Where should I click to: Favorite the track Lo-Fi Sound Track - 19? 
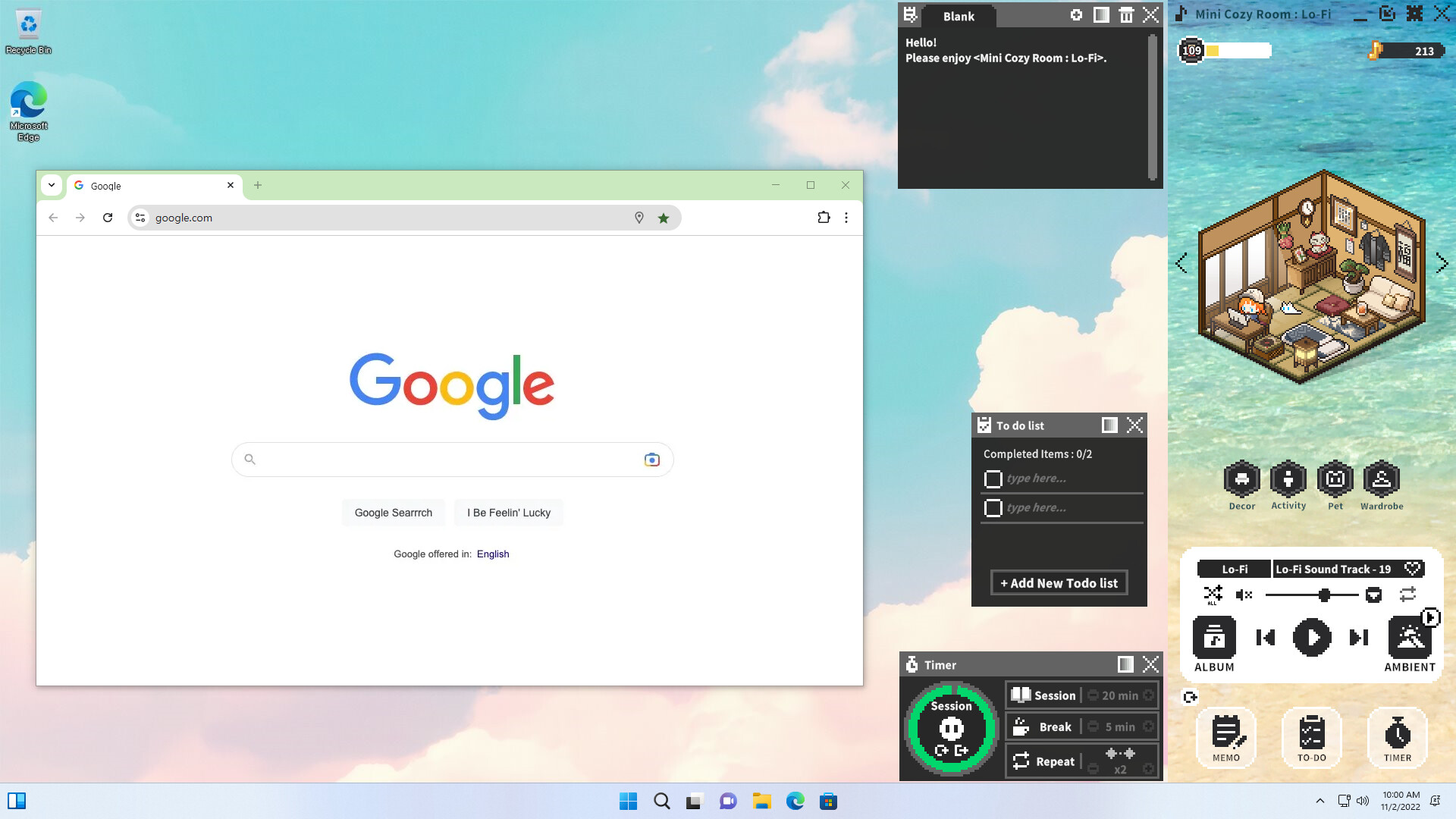click(1412, 569)
